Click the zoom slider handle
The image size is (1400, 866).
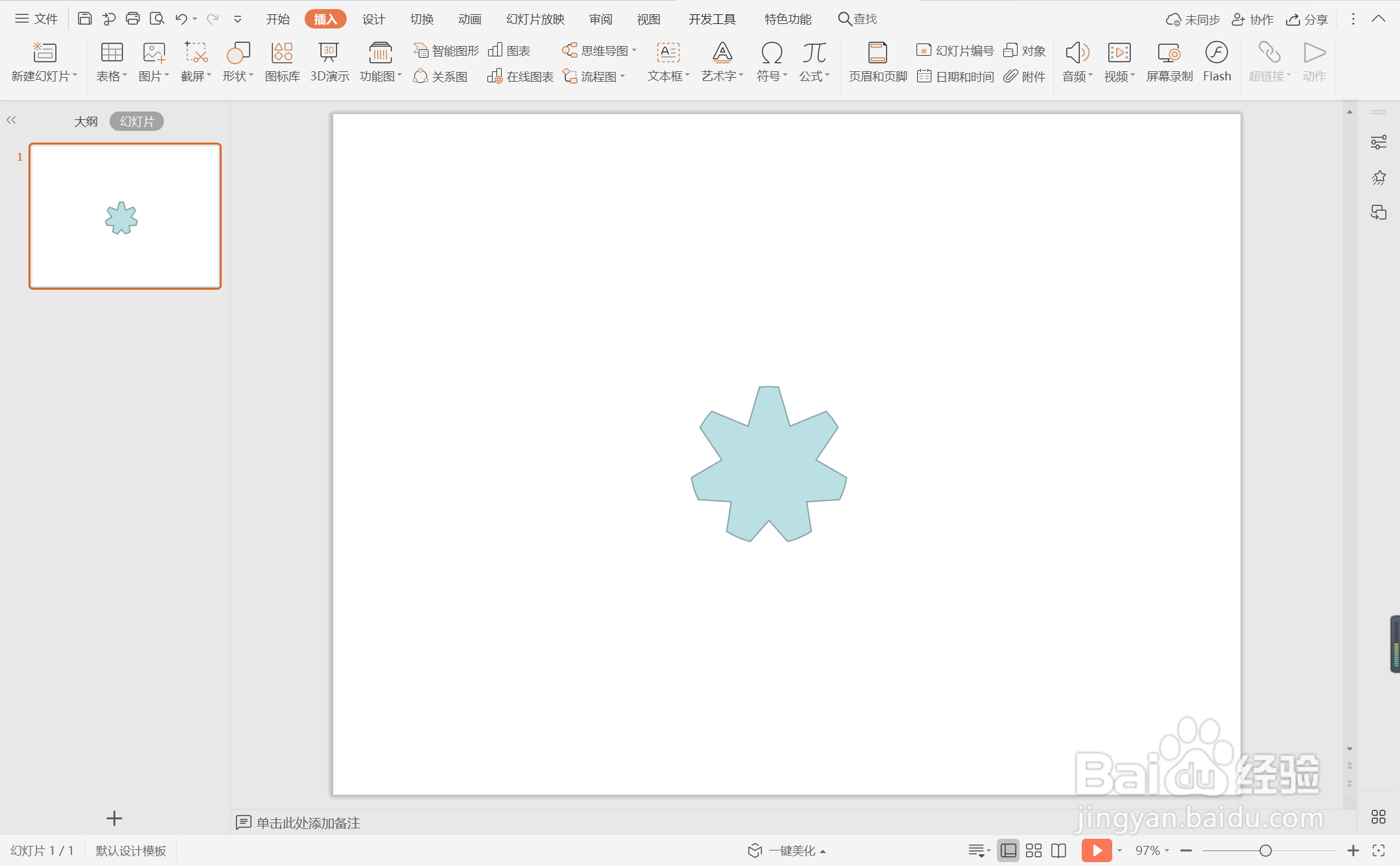pyautogui.click(x=1265, y=850)
